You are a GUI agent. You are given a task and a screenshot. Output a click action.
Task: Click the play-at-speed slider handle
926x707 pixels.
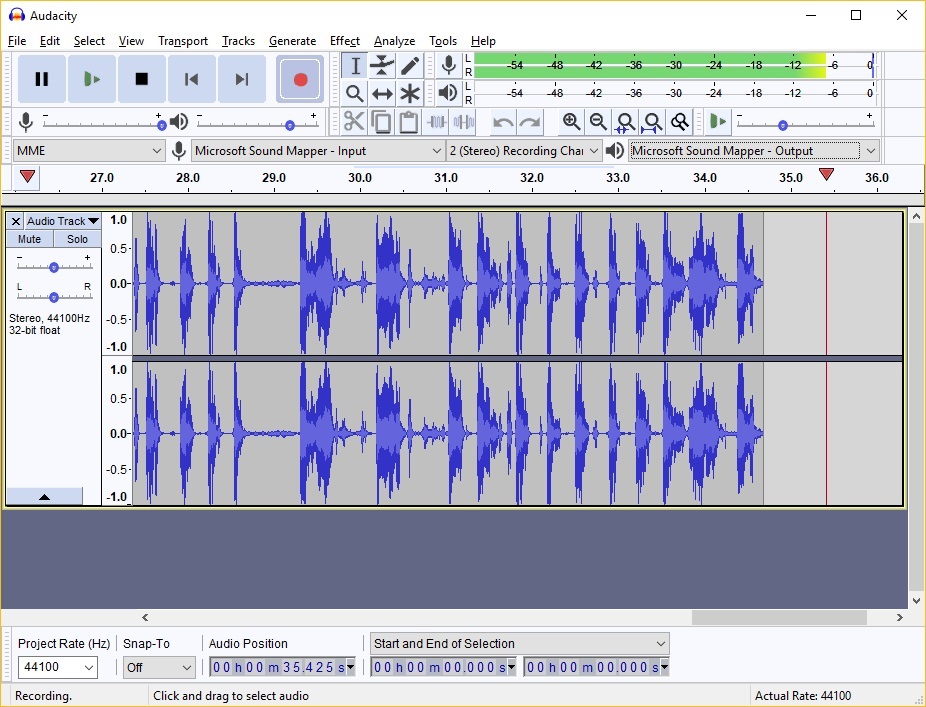tap(782, 125)
